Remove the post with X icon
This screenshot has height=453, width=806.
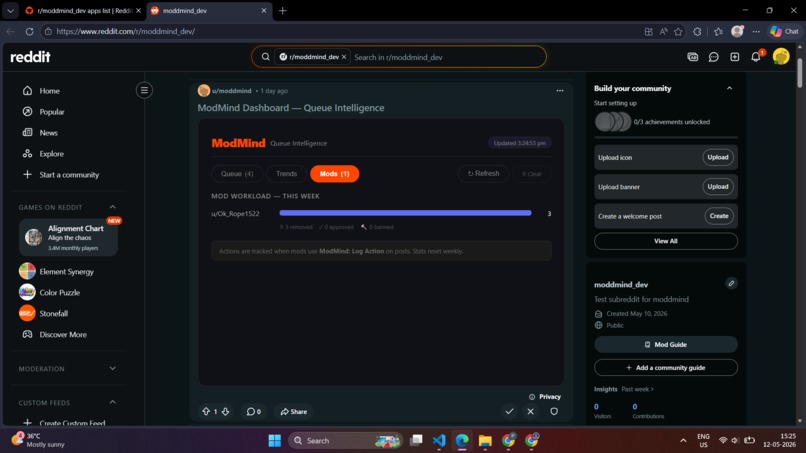[x=530, y=411]
